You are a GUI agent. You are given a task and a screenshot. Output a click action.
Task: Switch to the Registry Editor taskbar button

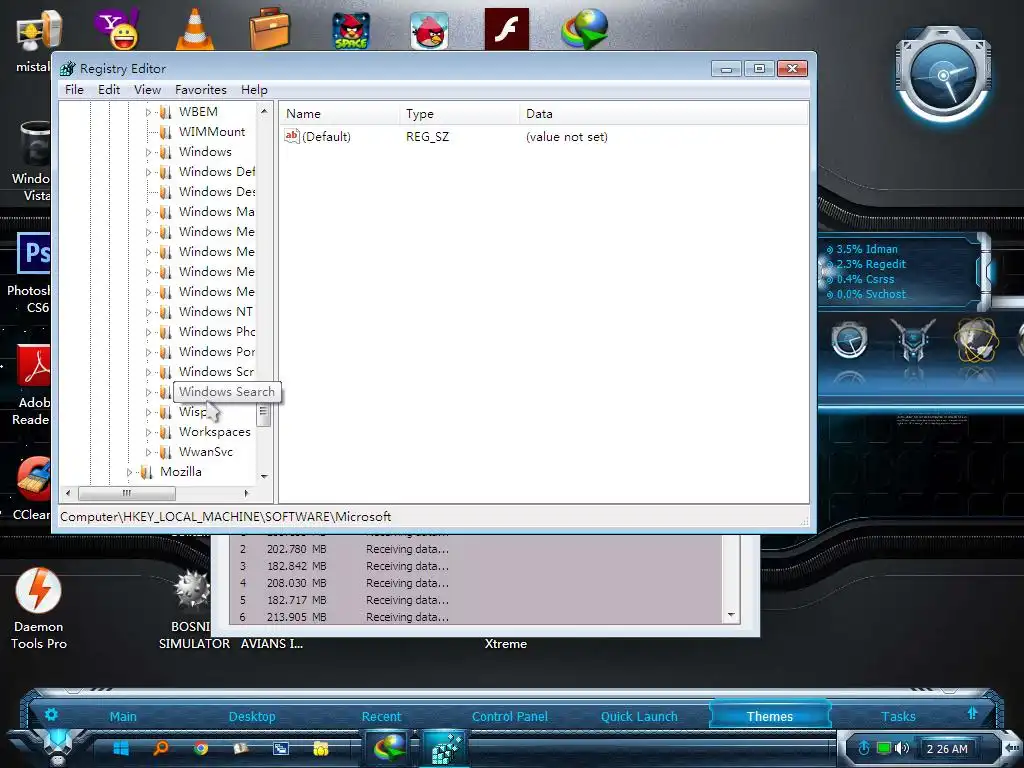446,748
